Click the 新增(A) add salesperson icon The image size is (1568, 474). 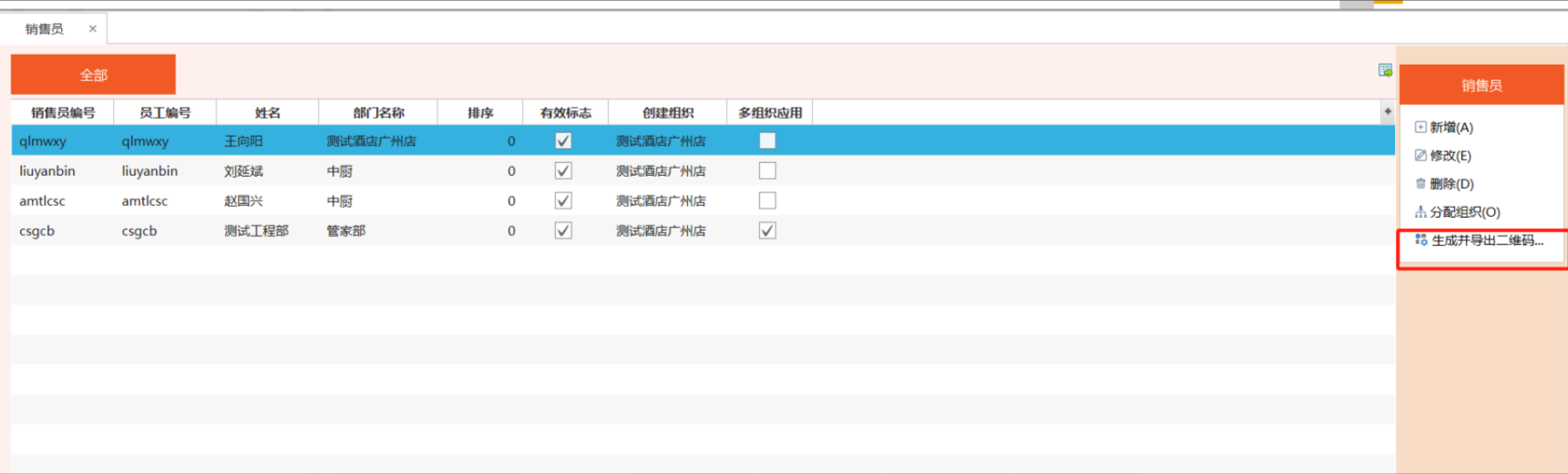(x=1419, y=127)
